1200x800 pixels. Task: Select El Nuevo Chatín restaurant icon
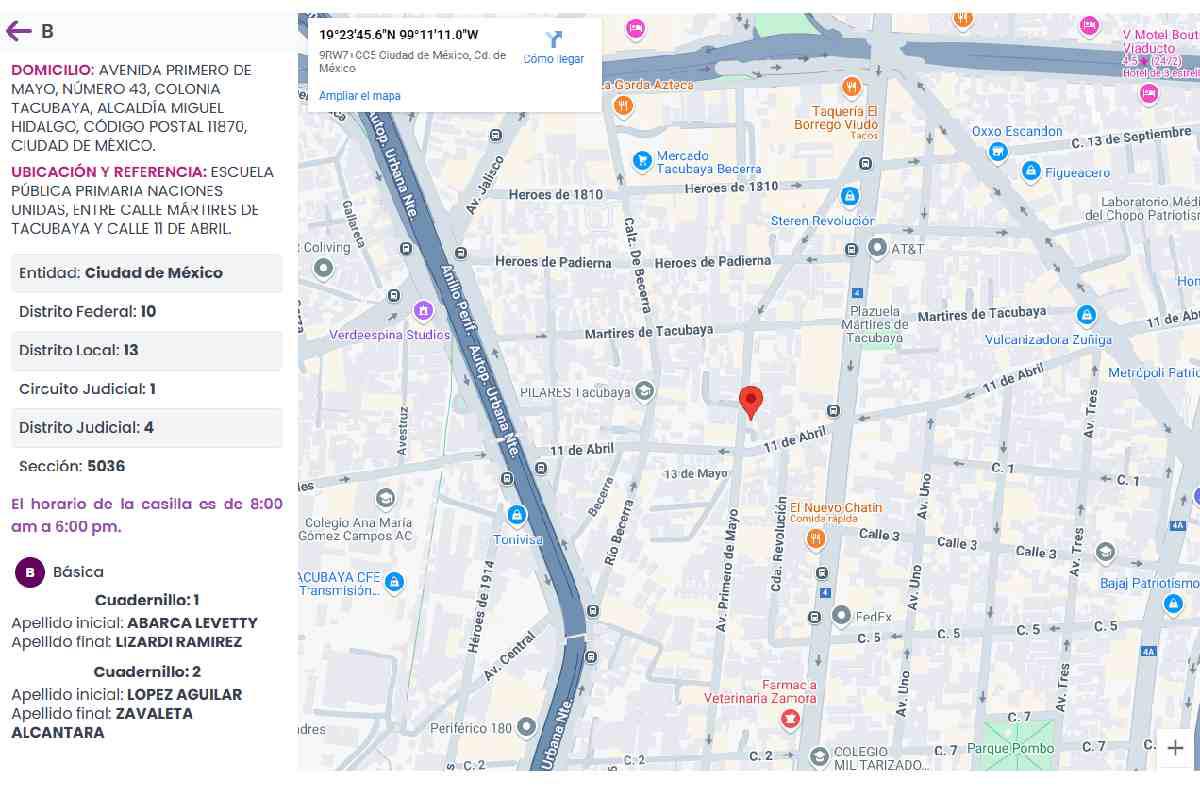click(816, 539)
